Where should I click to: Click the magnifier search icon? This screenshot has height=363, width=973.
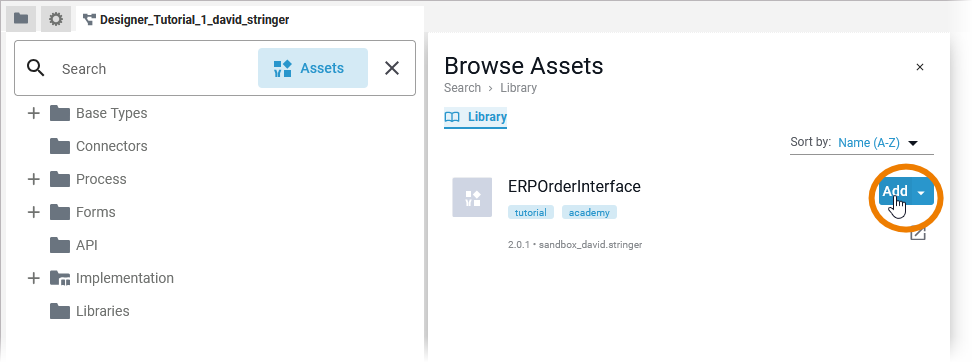[x=36, y=68]
